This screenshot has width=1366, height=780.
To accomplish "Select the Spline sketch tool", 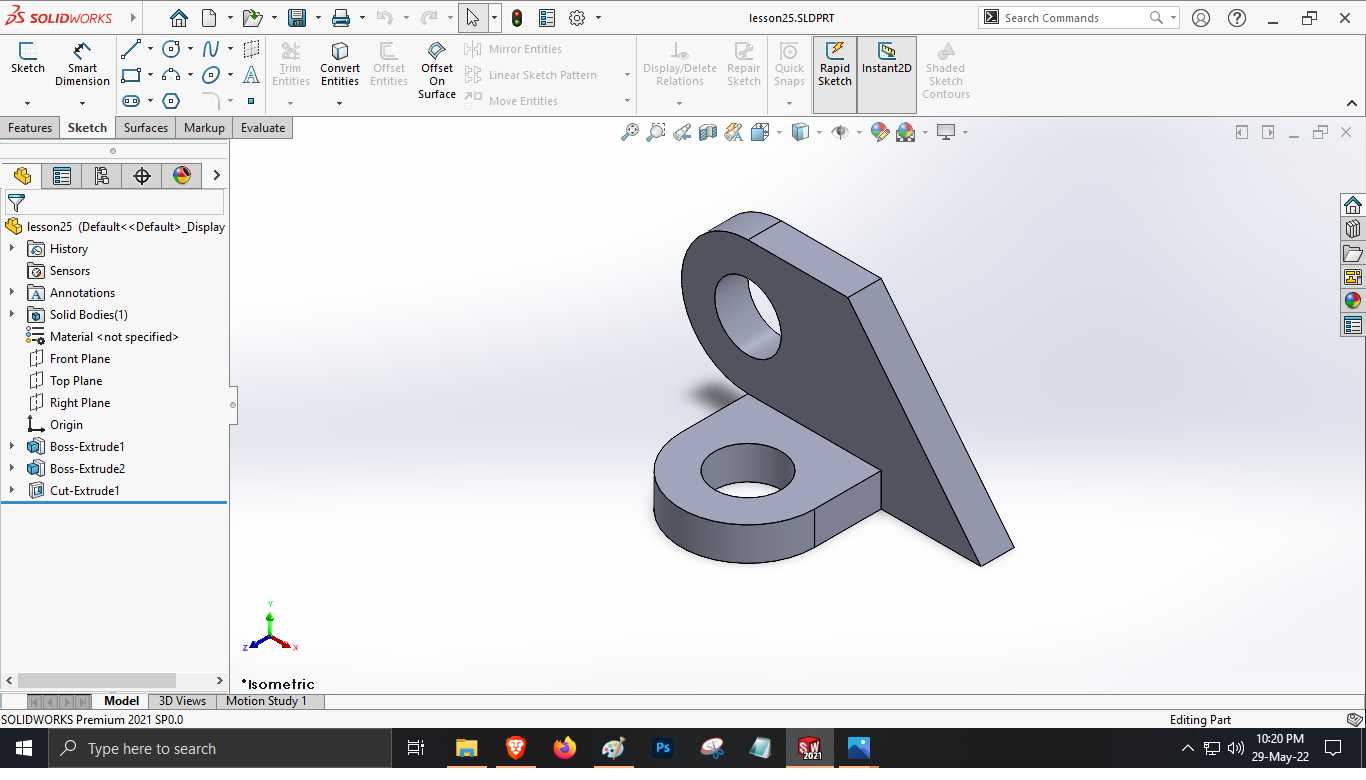I will 211,49.
